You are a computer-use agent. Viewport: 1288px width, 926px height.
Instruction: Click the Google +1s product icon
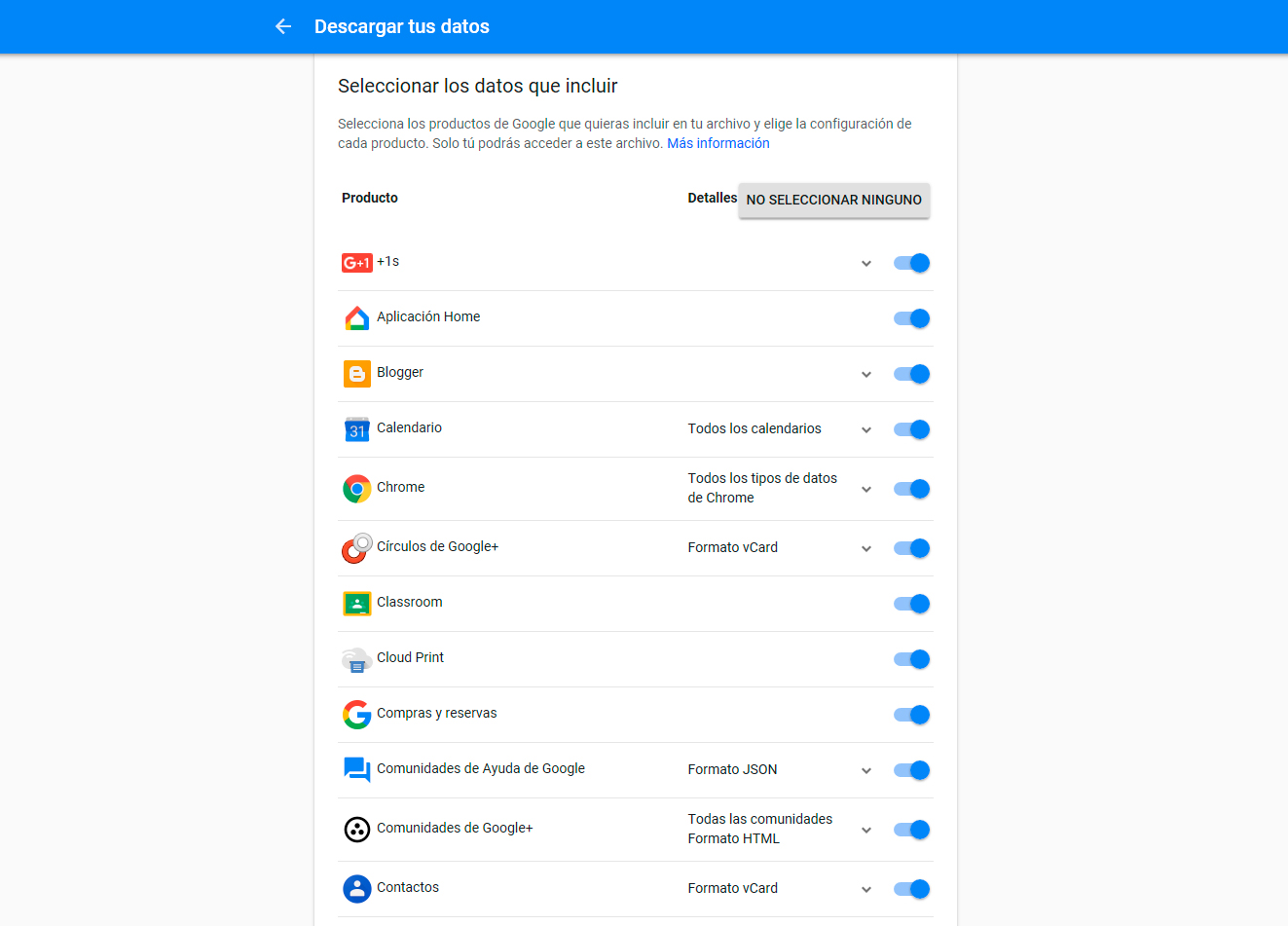pos(356,263)
